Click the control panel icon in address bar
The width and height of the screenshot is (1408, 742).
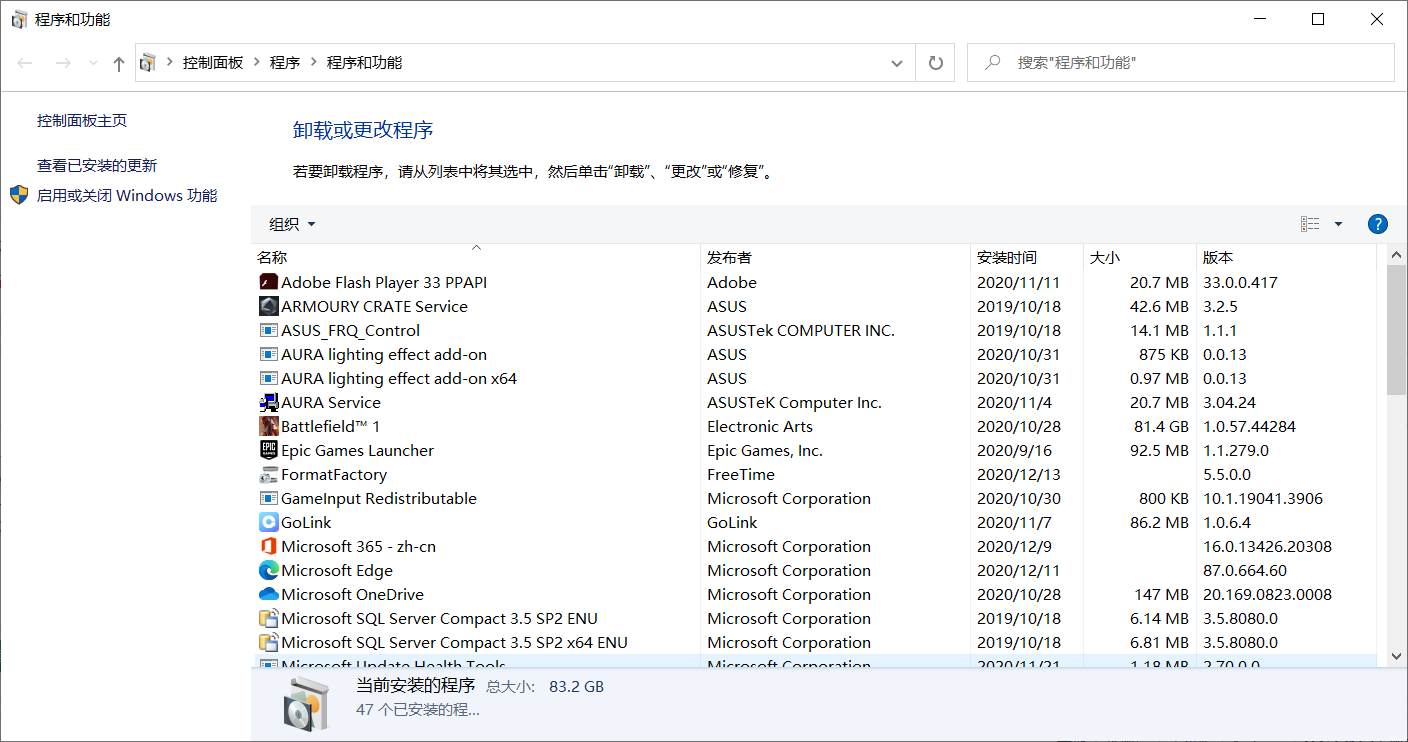(148, 63)
